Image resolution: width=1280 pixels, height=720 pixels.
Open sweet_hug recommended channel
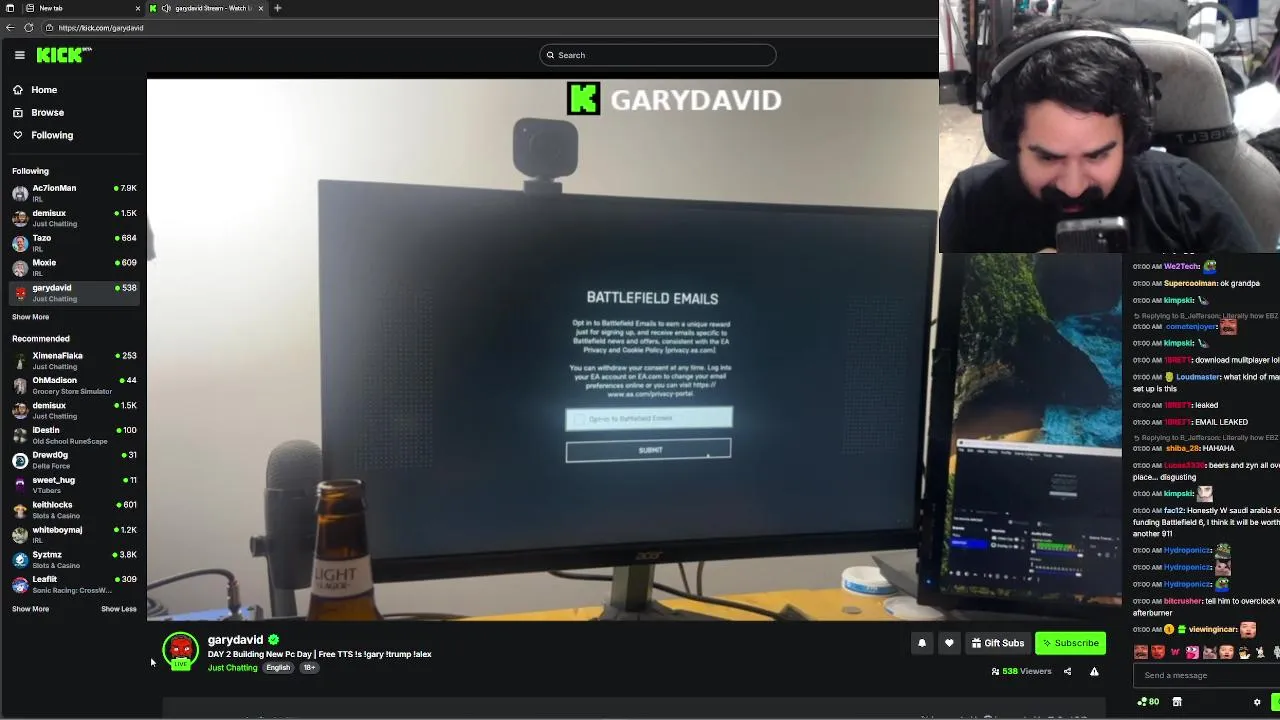click(74, 485)
